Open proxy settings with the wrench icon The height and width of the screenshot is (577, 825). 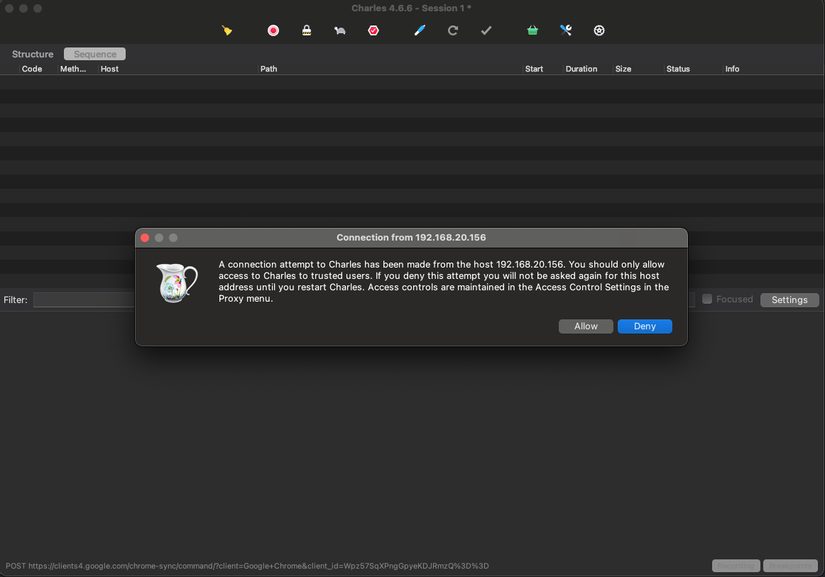coord(565,30)
